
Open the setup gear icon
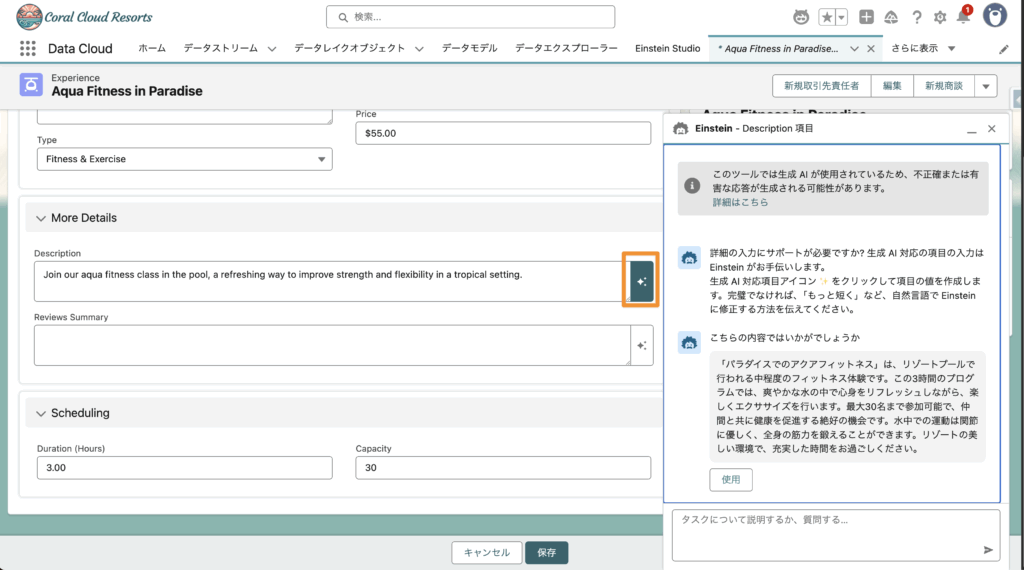tap(940, 17)
